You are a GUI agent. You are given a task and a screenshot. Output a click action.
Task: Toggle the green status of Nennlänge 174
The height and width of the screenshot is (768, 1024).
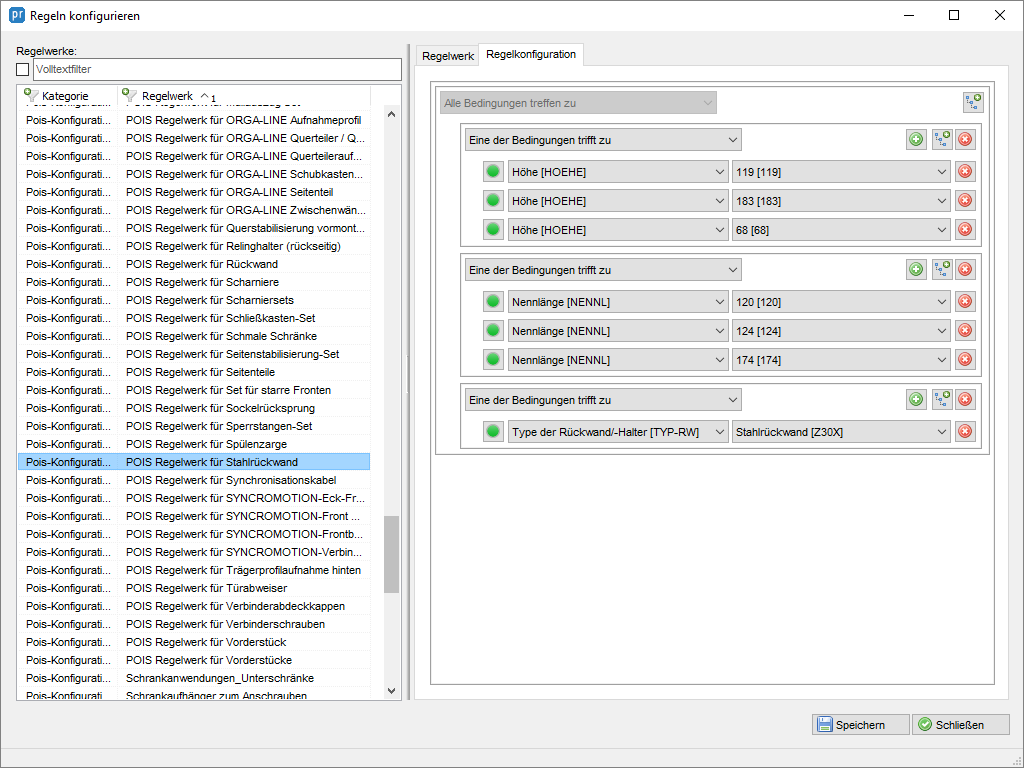[x=493, y=359]
